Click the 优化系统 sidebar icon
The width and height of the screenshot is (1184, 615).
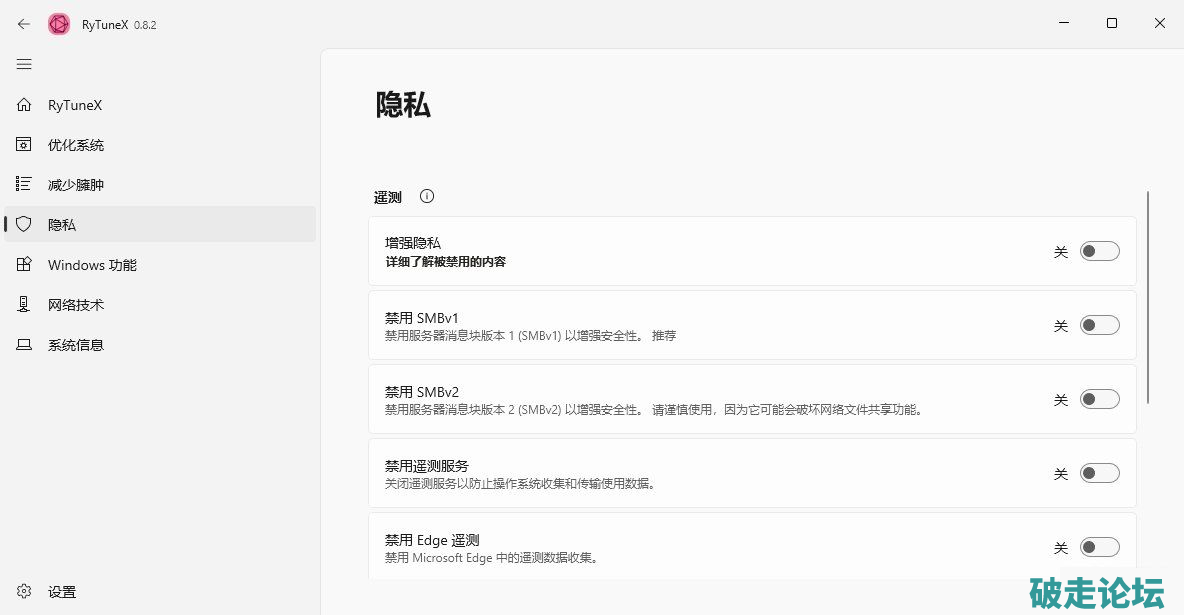24,145
